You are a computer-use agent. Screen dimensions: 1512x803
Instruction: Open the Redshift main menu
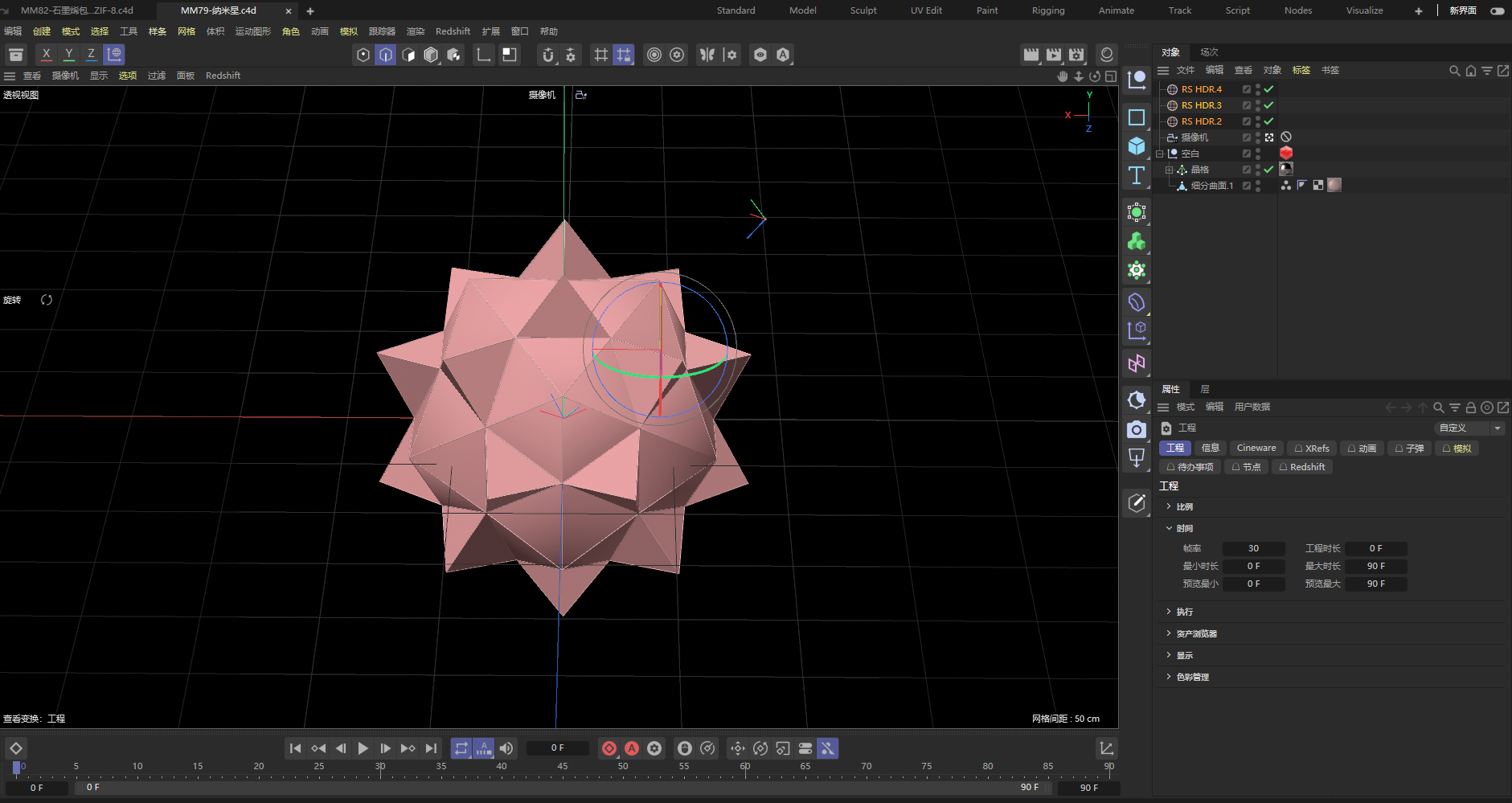pos(453,31)
